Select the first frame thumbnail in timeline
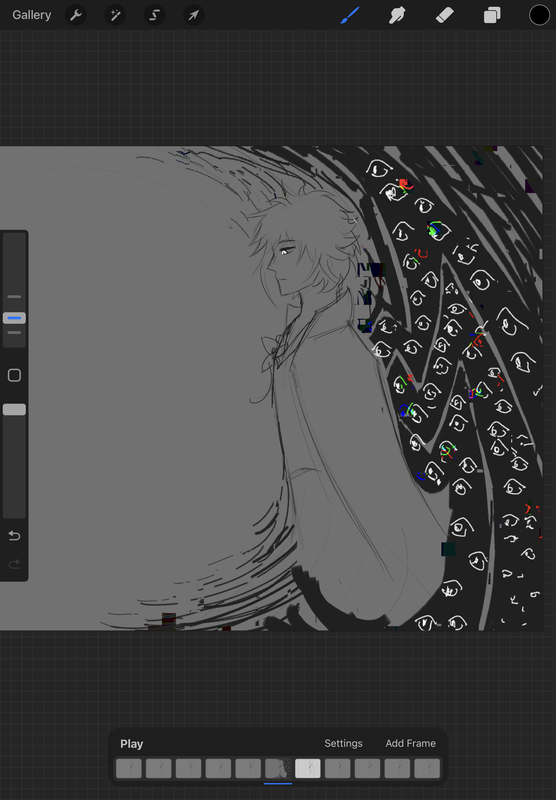The image size is (556, 800). click(x=129, y=768)
